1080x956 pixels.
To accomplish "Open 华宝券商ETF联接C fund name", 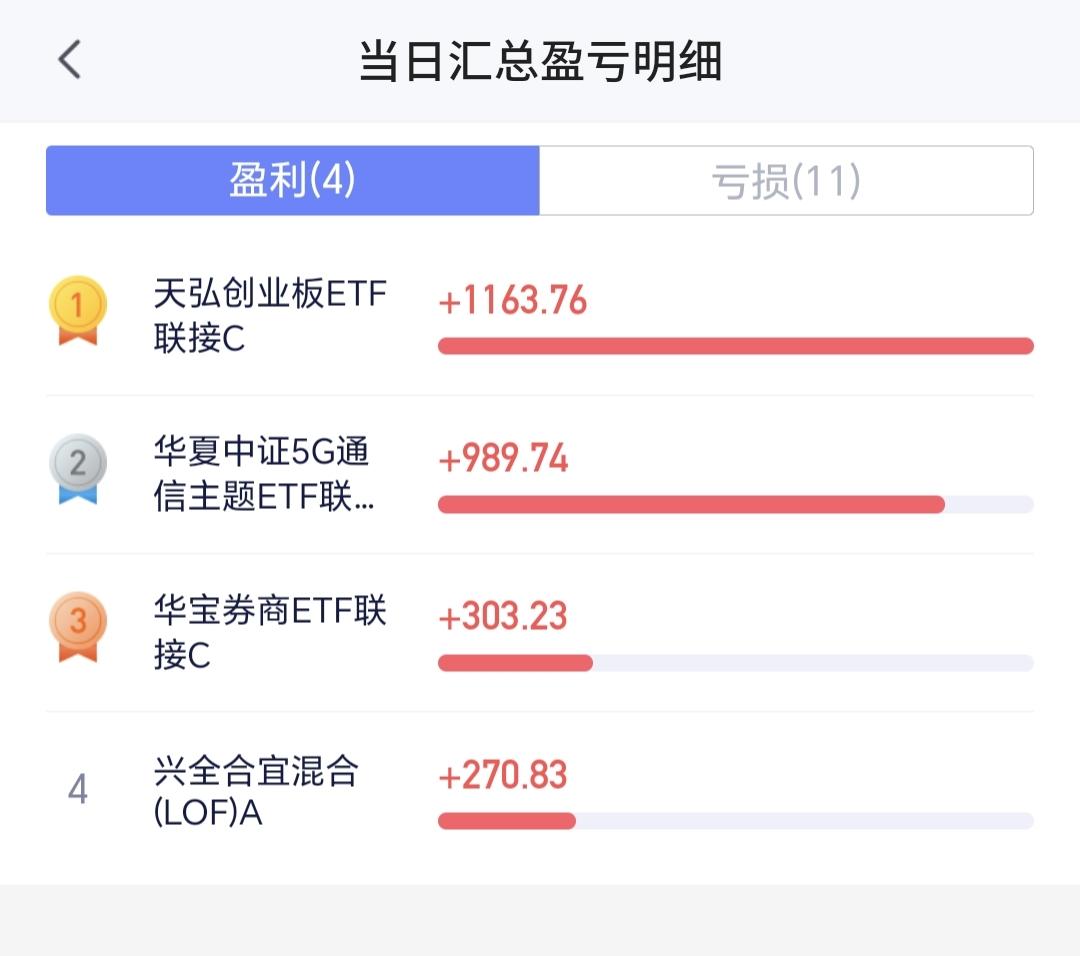I will click(269, 632).
